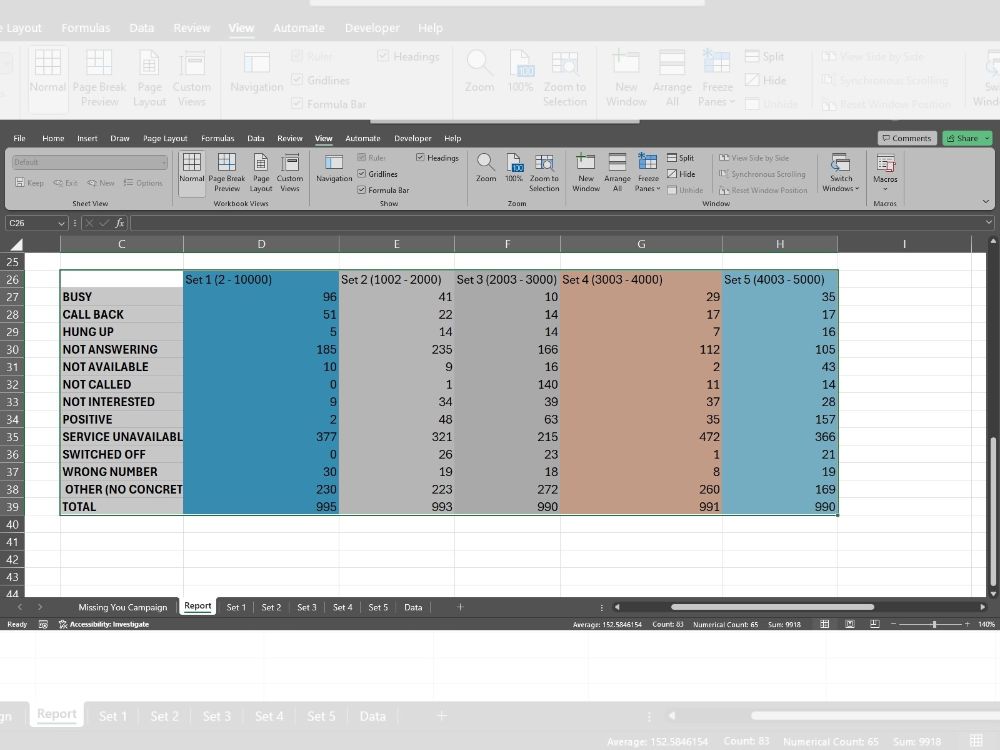
Task: Select the cell with value 472
Action: 641,437
